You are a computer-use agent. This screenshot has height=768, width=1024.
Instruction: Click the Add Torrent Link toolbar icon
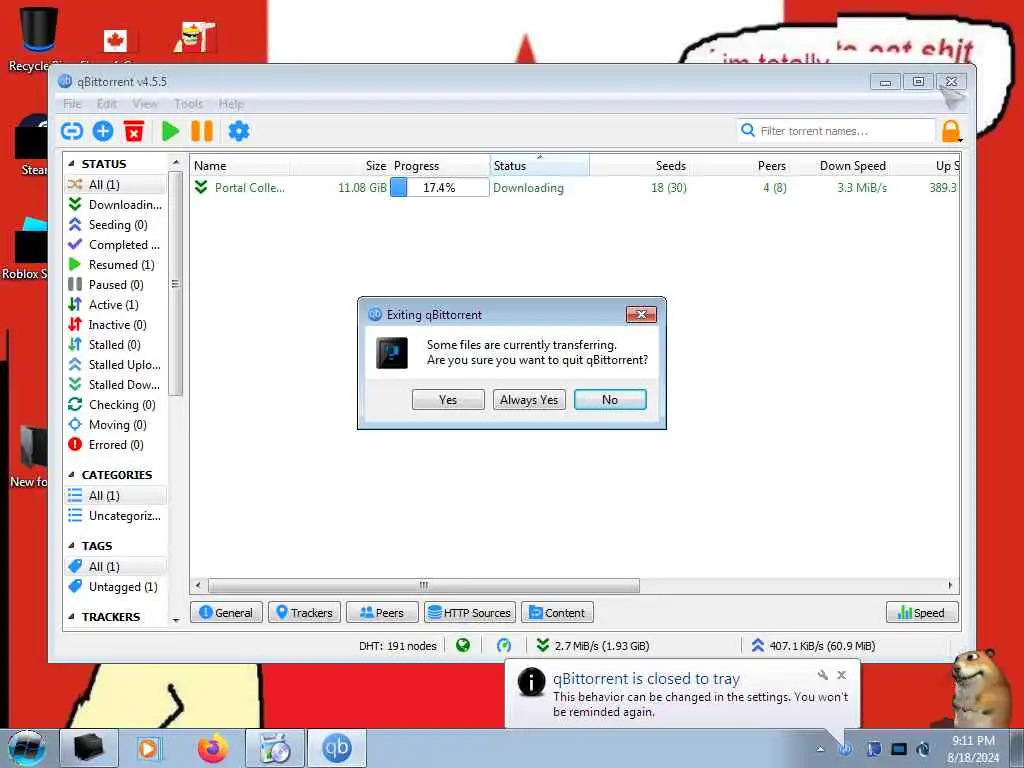point(72,131)
